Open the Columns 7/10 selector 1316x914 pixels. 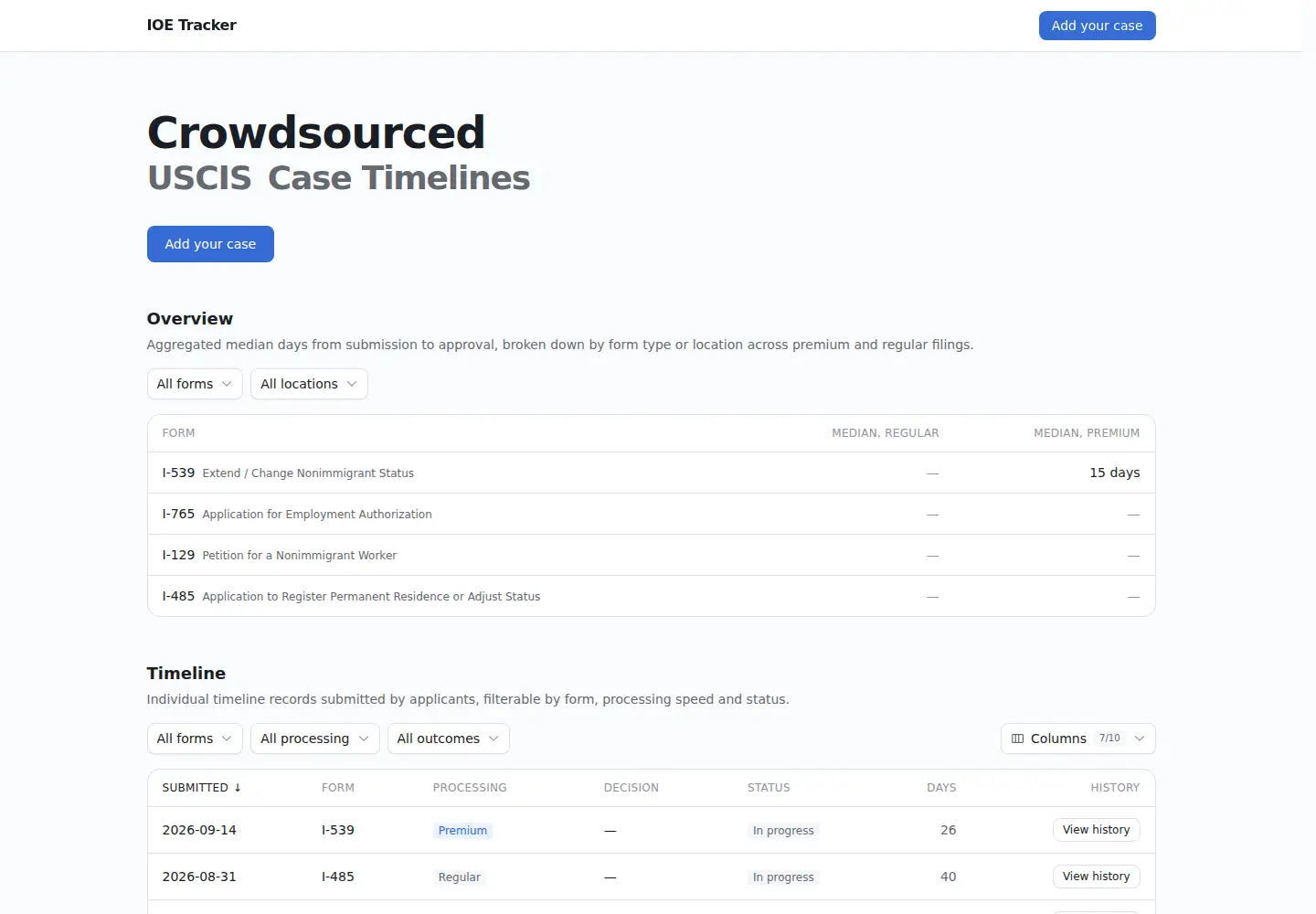pos(1078,739)
